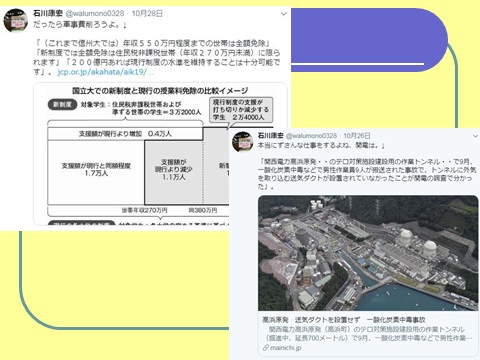Open the jcp.or.jp/akahata link

coord(106,72)
